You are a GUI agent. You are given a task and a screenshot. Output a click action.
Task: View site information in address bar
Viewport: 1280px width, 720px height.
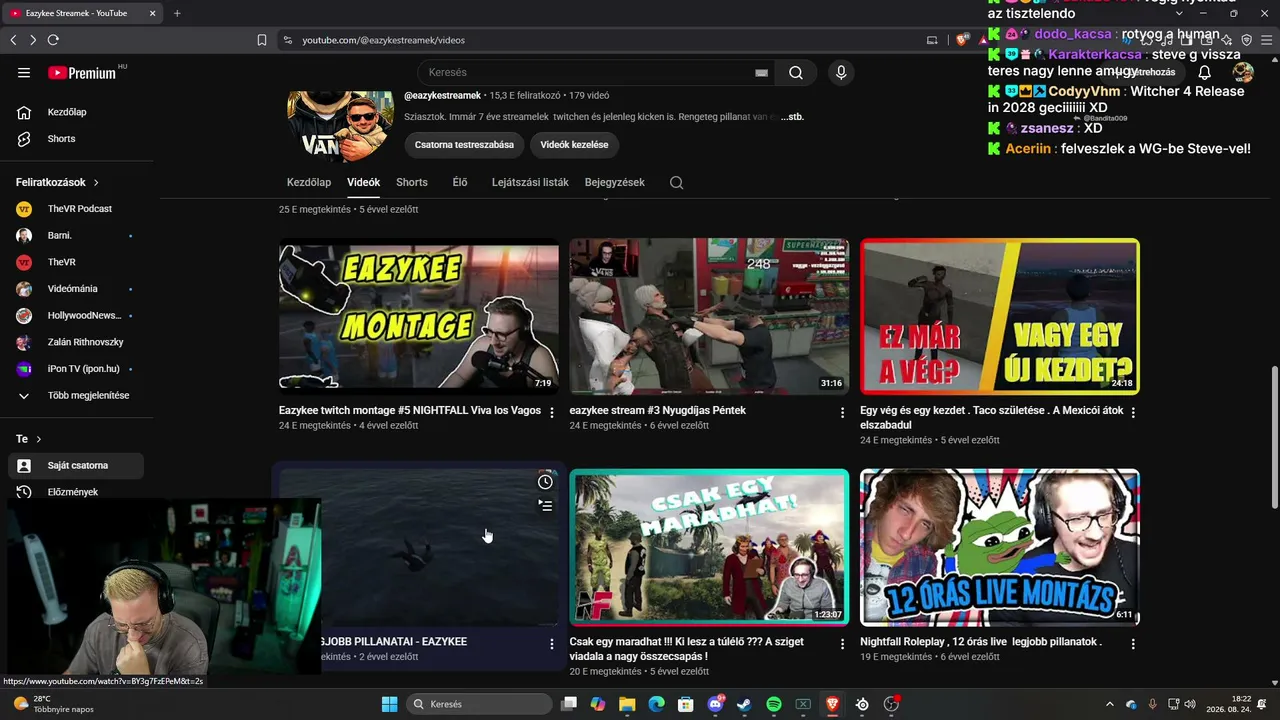tap(288, 40)
